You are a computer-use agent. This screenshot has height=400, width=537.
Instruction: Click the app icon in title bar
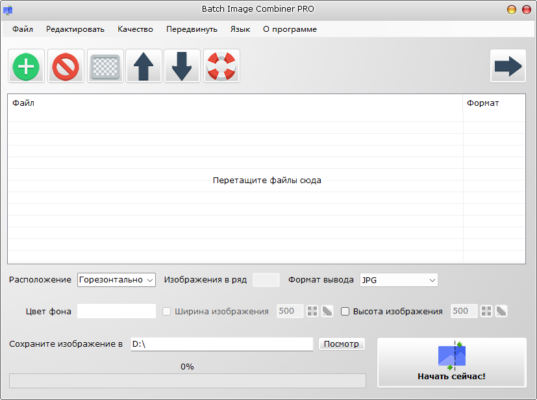pos(8,10)
